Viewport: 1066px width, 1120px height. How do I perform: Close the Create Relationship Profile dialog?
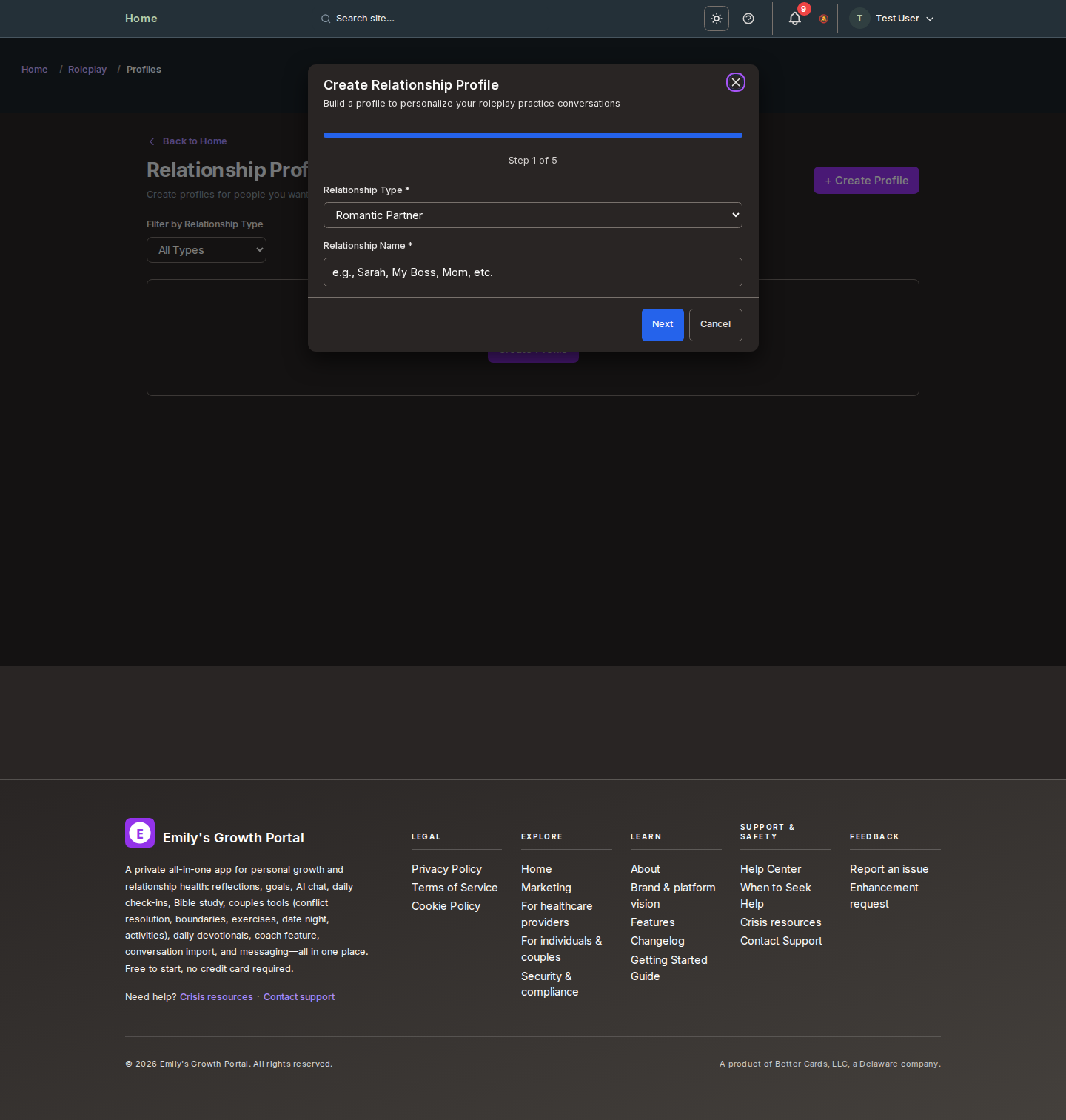tap(735, 83)
